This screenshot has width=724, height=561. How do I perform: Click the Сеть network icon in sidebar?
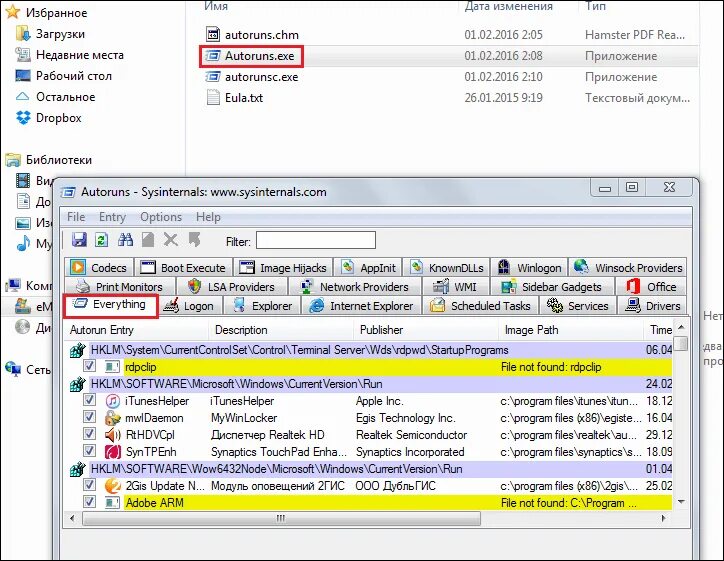(13, 369)
